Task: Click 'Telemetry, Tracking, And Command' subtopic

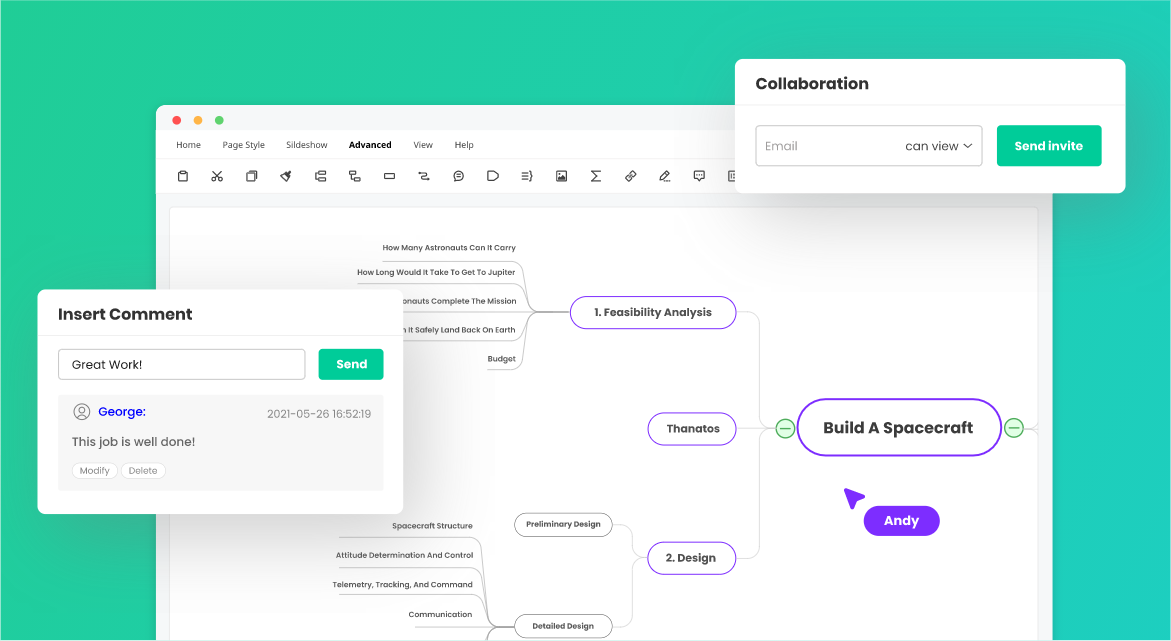Action: (403, 584)
